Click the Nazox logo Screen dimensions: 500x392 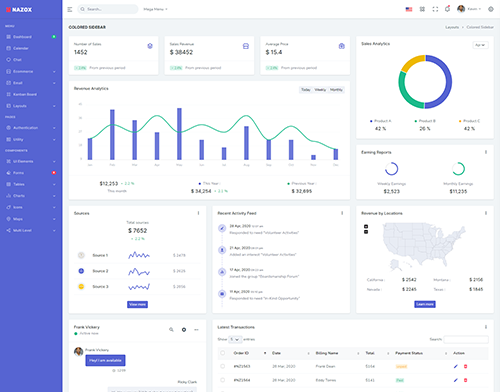19,10
